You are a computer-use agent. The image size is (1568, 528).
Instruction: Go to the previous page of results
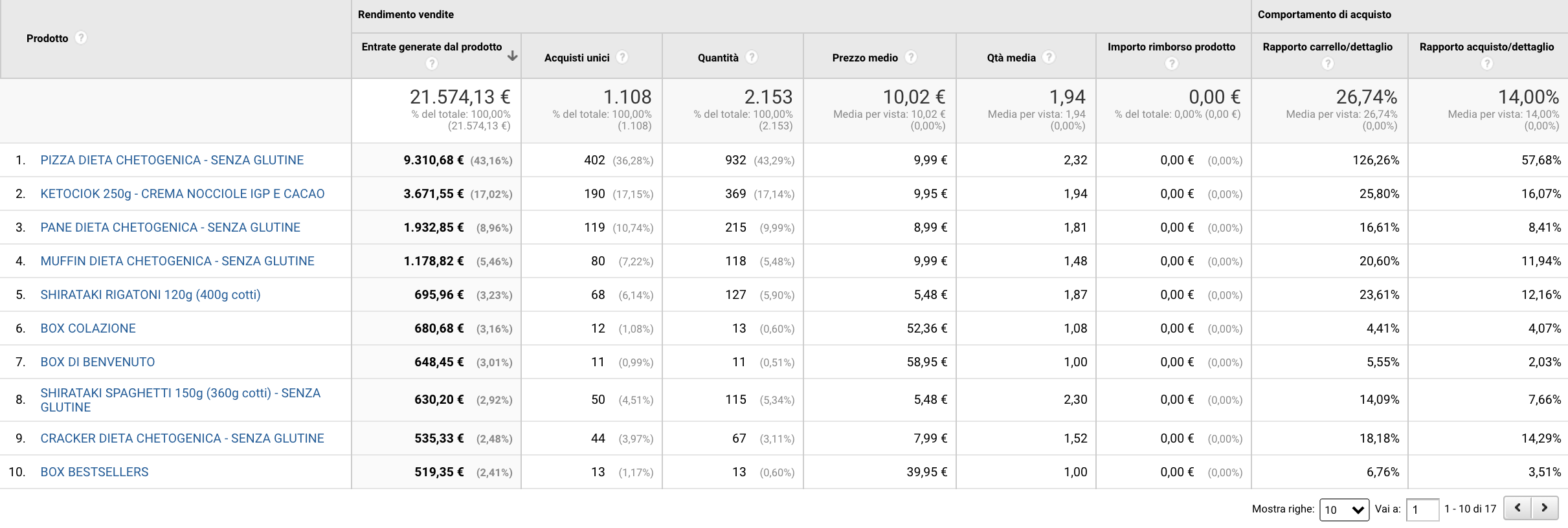click(1518, 508)
